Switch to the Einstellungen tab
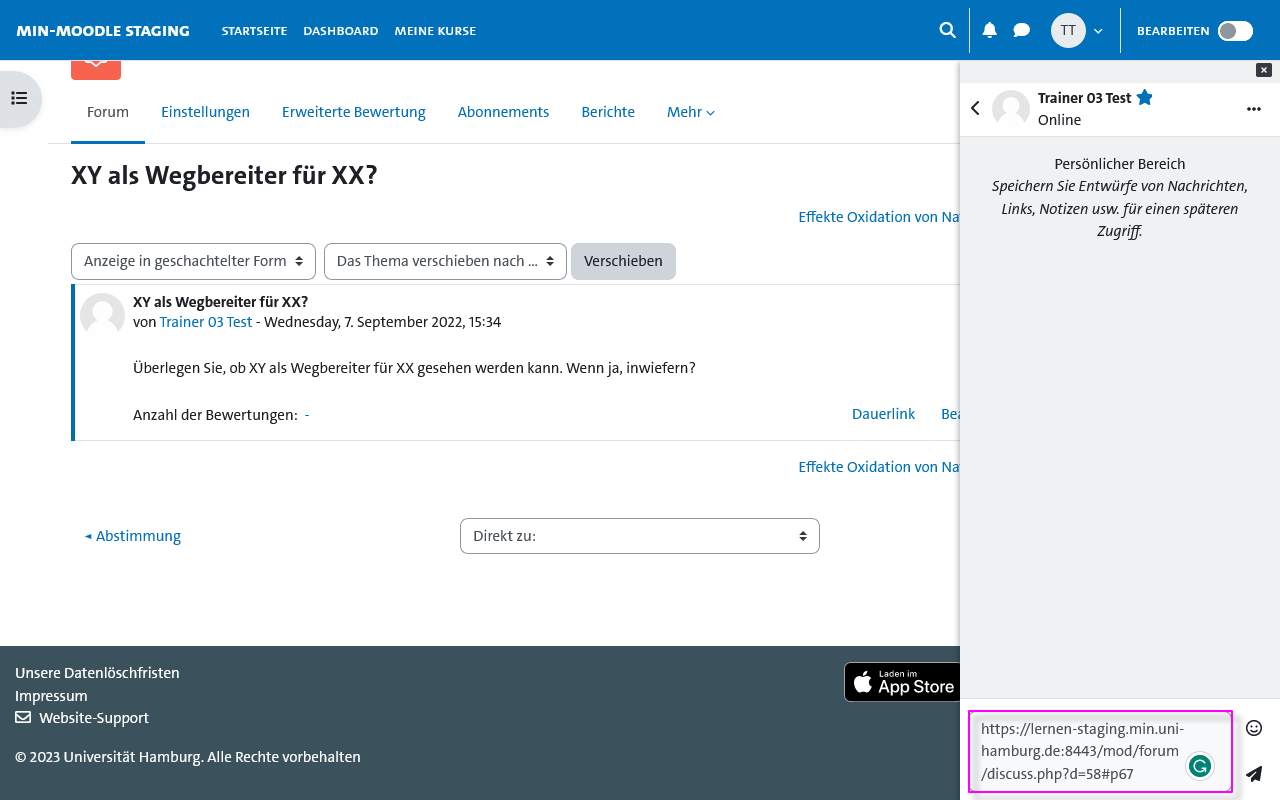 click(x=205, y=112)
